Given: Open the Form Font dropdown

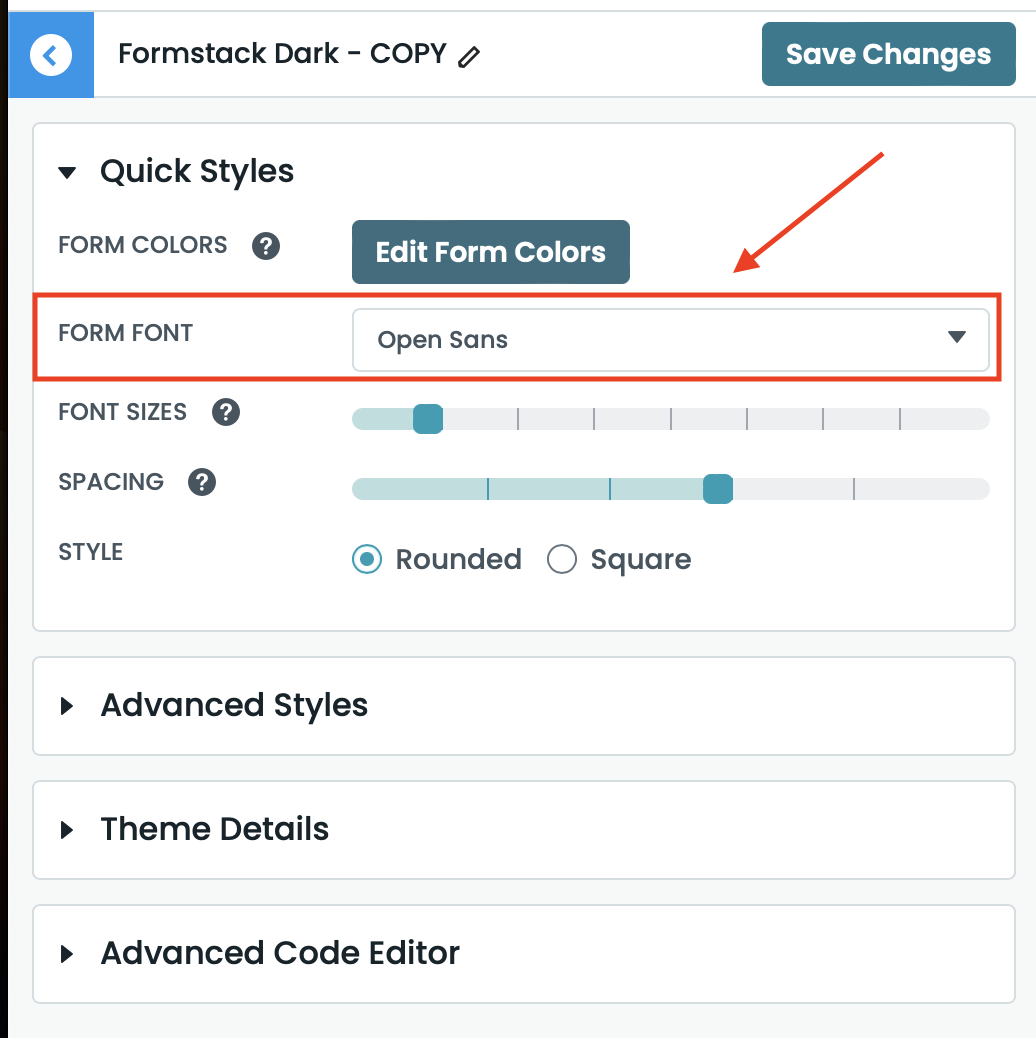Looking at the screenshot, I should click(x=670, y=340).
